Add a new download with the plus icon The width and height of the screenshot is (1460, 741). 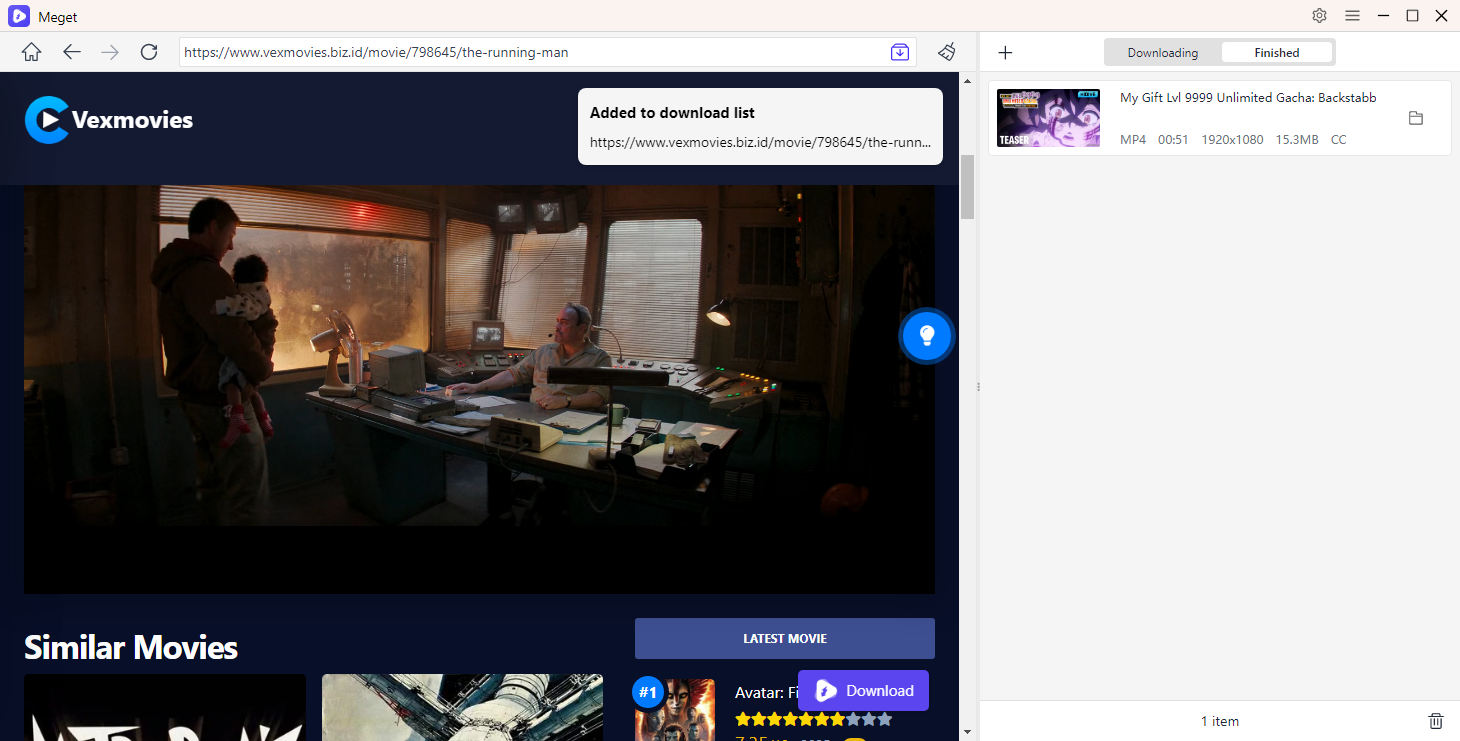point(1005,53)
